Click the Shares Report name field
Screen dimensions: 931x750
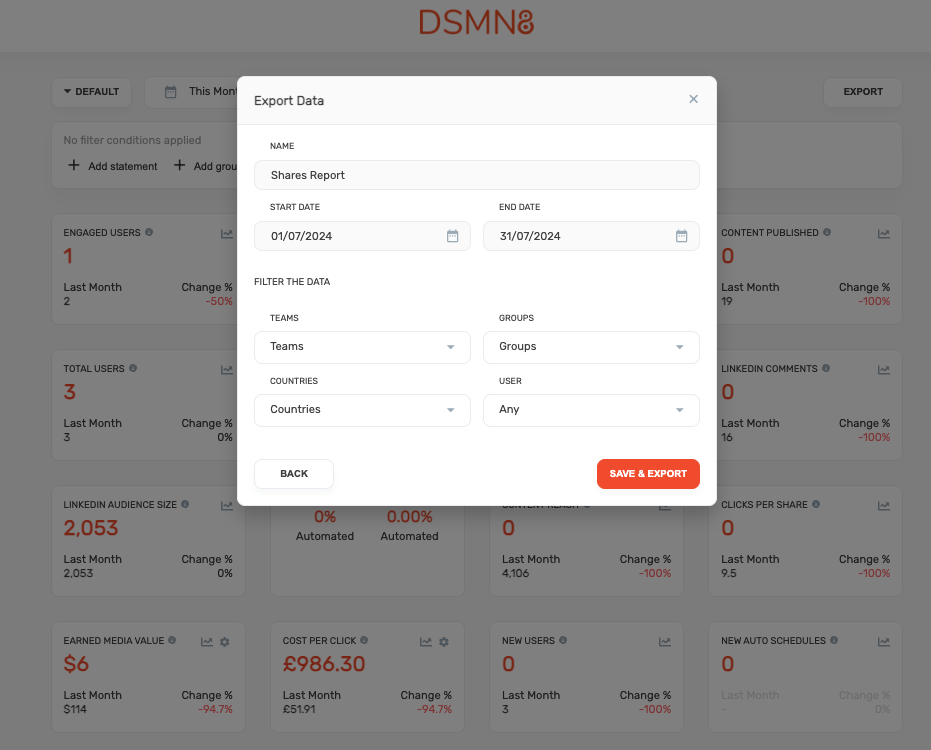(x=477, y=175)
